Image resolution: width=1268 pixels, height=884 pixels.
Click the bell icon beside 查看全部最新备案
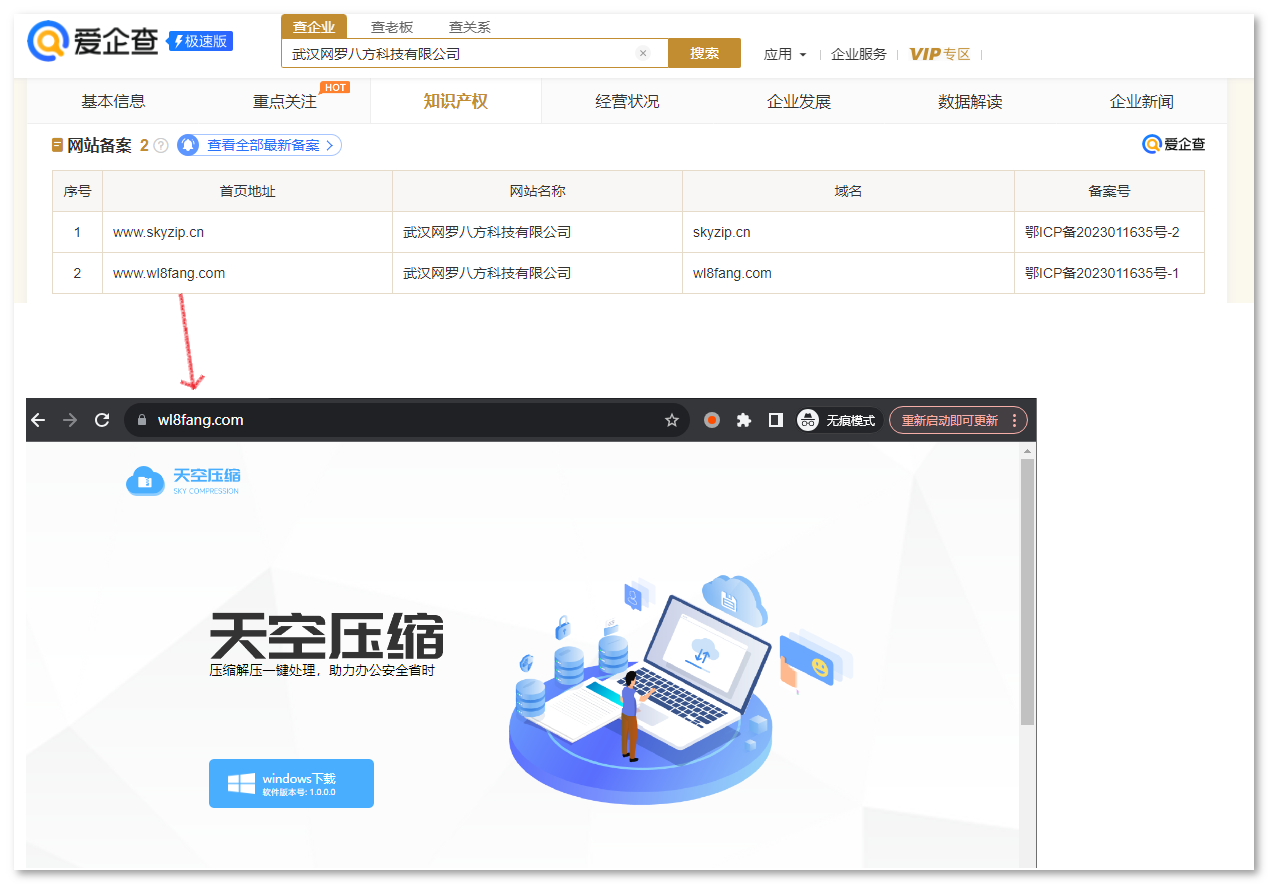188,146
